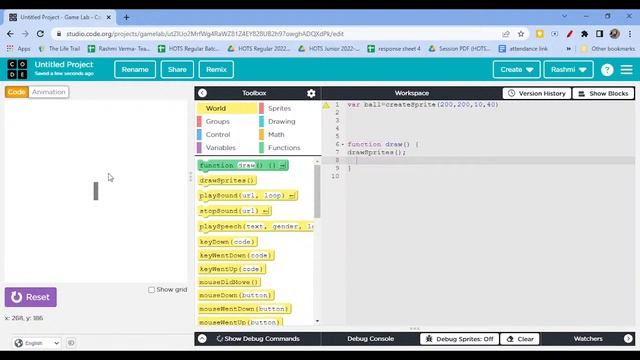This screenshot has height=360, width=640.
Task: Open the attendance link bookmark
Action: [x=523, y=49]
